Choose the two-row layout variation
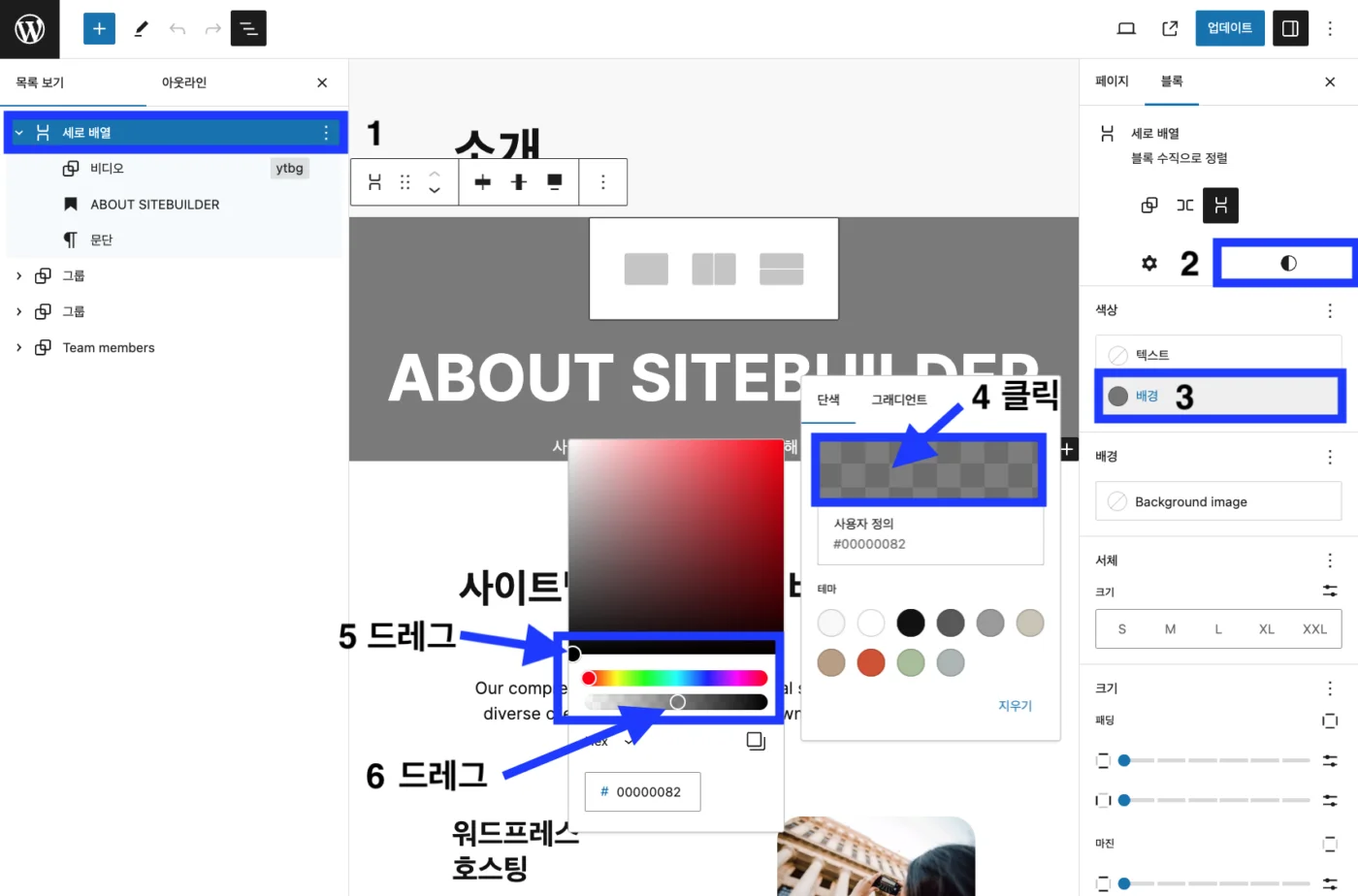This screenshot has height=896, width=1358. click(x=782, y=269)
